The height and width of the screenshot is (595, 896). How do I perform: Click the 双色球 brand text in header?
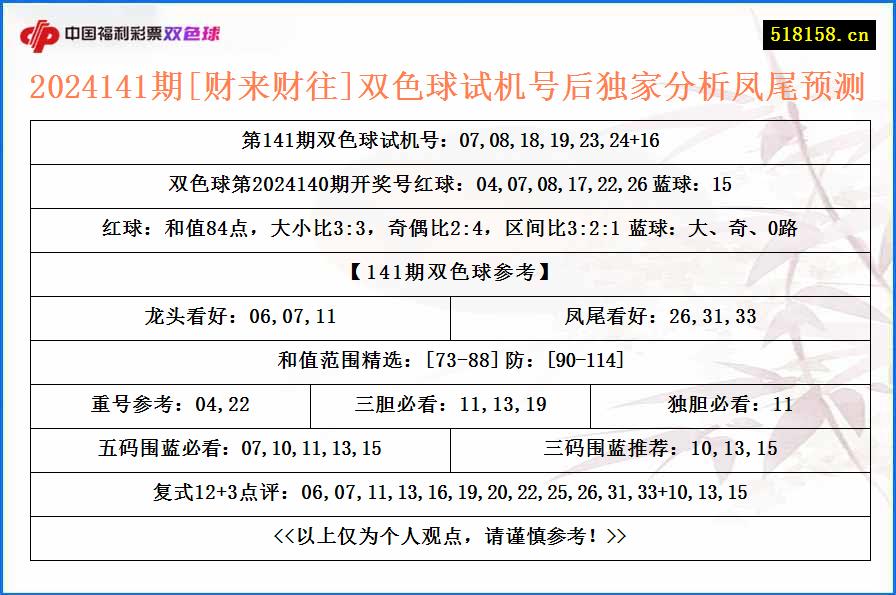(x=194, y=31)
